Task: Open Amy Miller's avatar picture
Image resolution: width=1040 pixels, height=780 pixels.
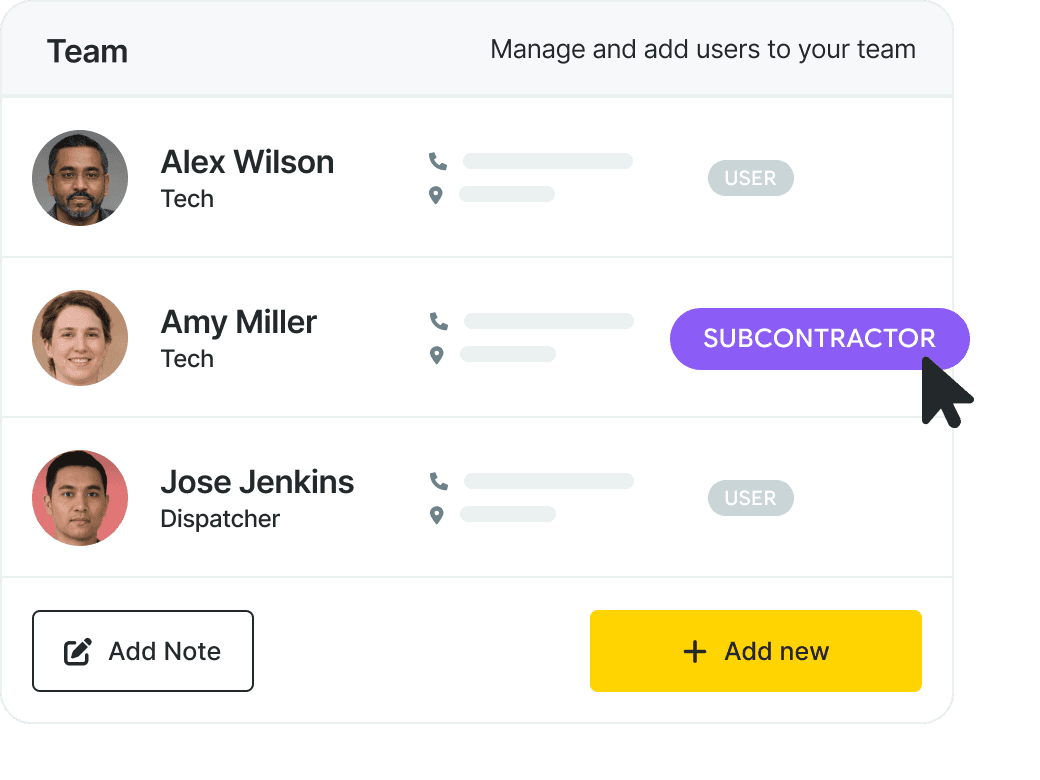Action: pos(80,338)
